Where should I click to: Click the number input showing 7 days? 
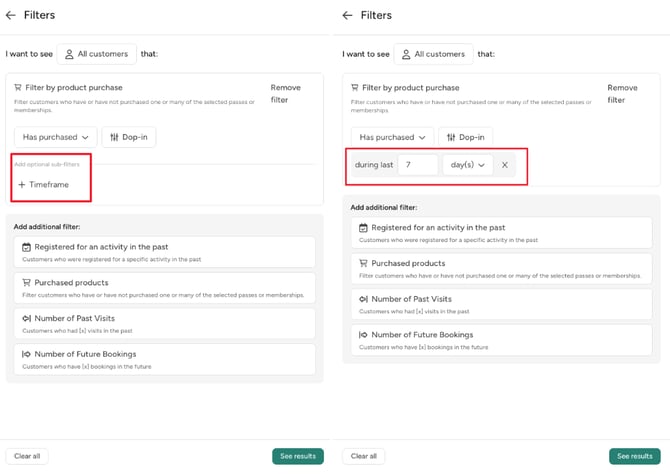pyautogui.click(x=417, y=165)
